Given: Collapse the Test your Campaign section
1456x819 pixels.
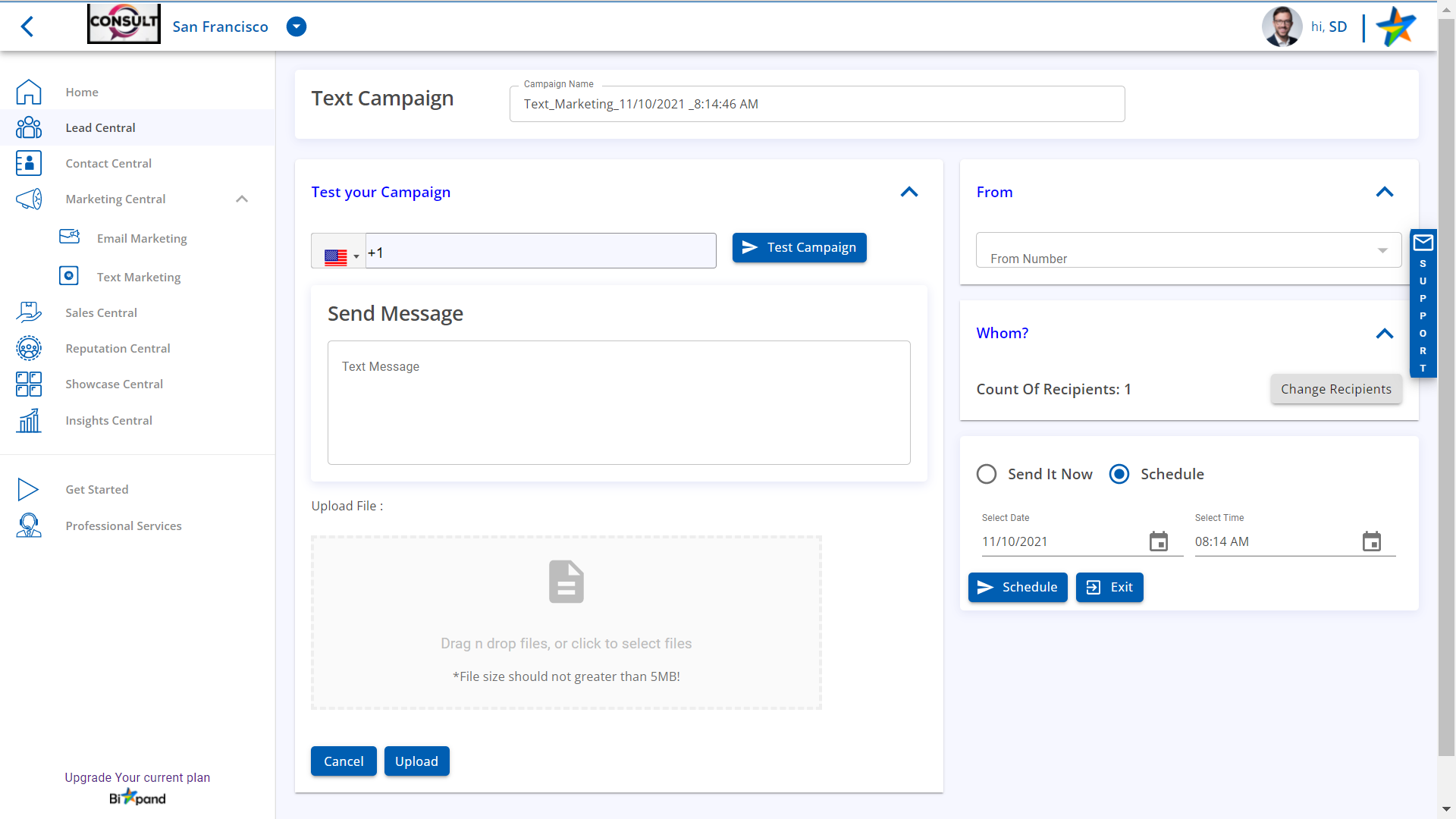Looking at the screenshot, I should (908, 192).
